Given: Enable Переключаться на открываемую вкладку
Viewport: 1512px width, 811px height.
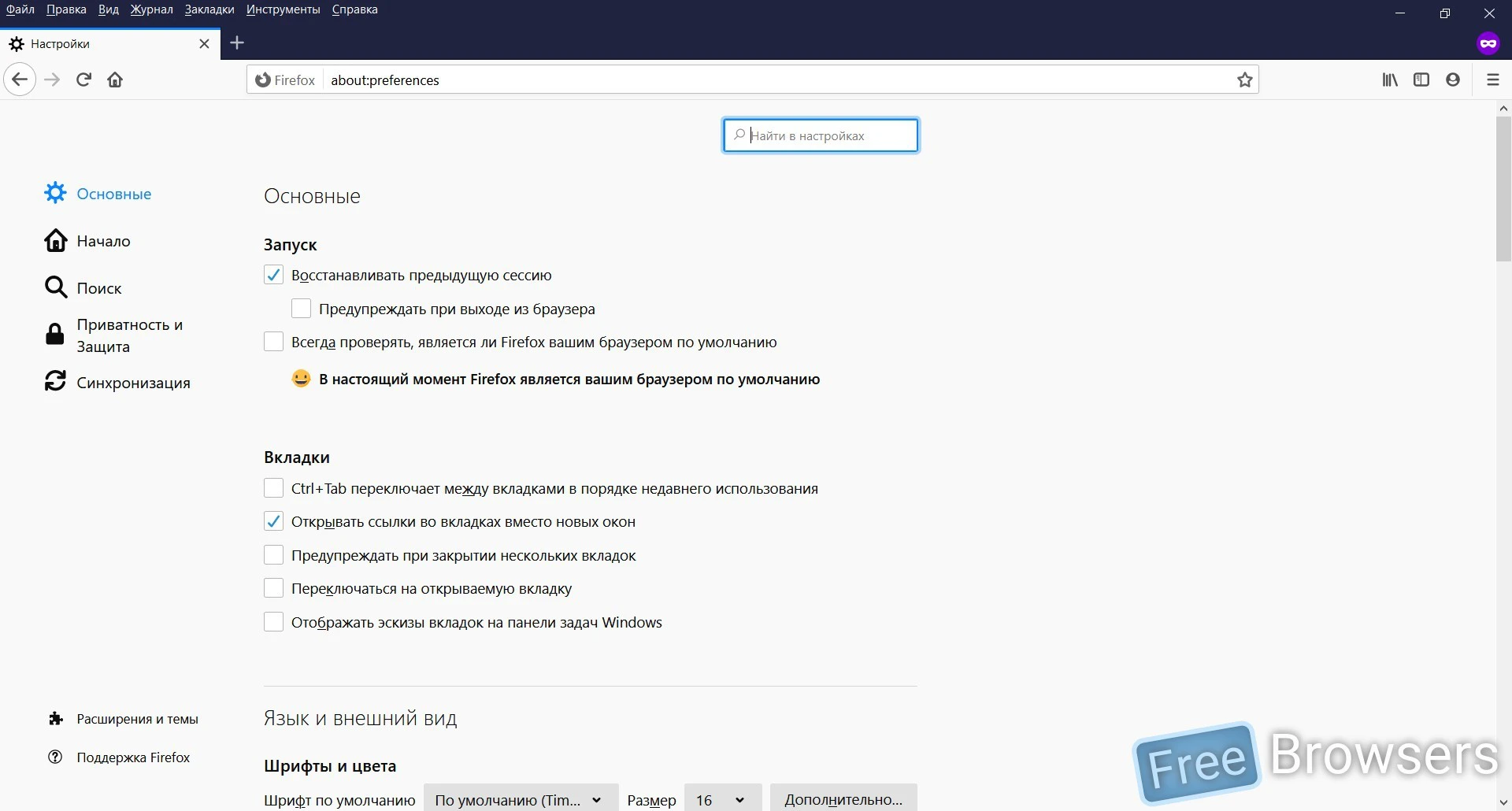Looking at the screenshot, I should coord(273,588).
